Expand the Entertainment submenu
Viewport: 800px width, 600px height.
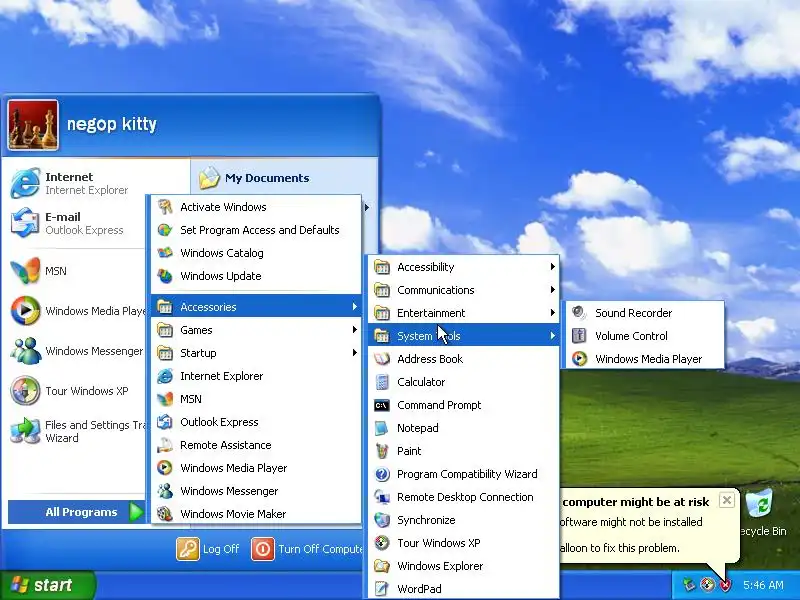463,313
